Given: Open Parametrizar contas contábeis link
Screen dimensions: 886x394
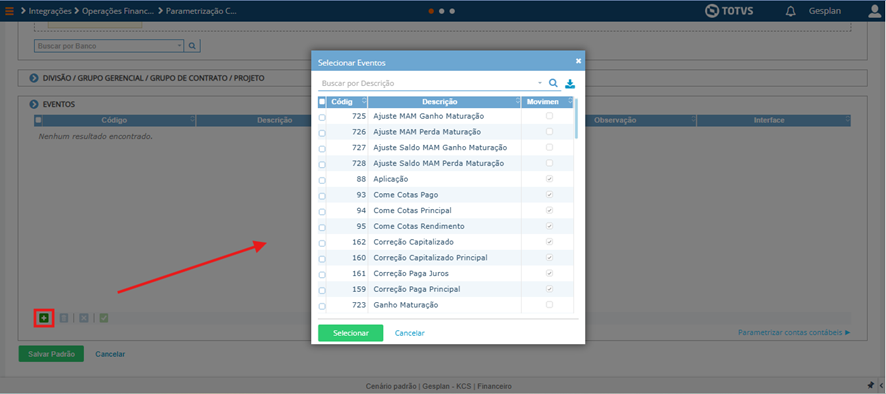Looking at the screenshot, I should tap(794, 332).
